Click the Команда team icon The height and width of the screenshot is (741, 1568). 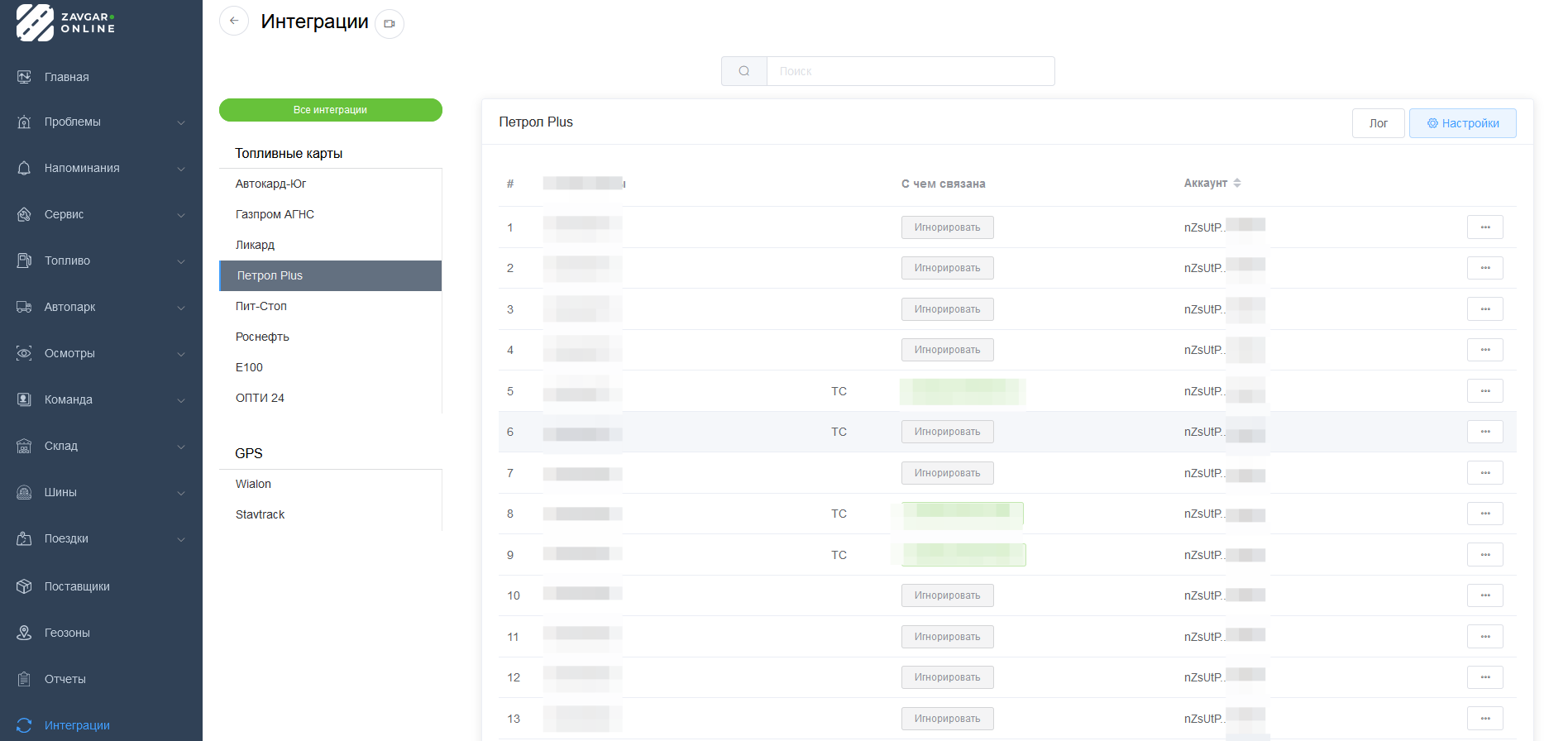pyautogui.click(x=24, y=399)
